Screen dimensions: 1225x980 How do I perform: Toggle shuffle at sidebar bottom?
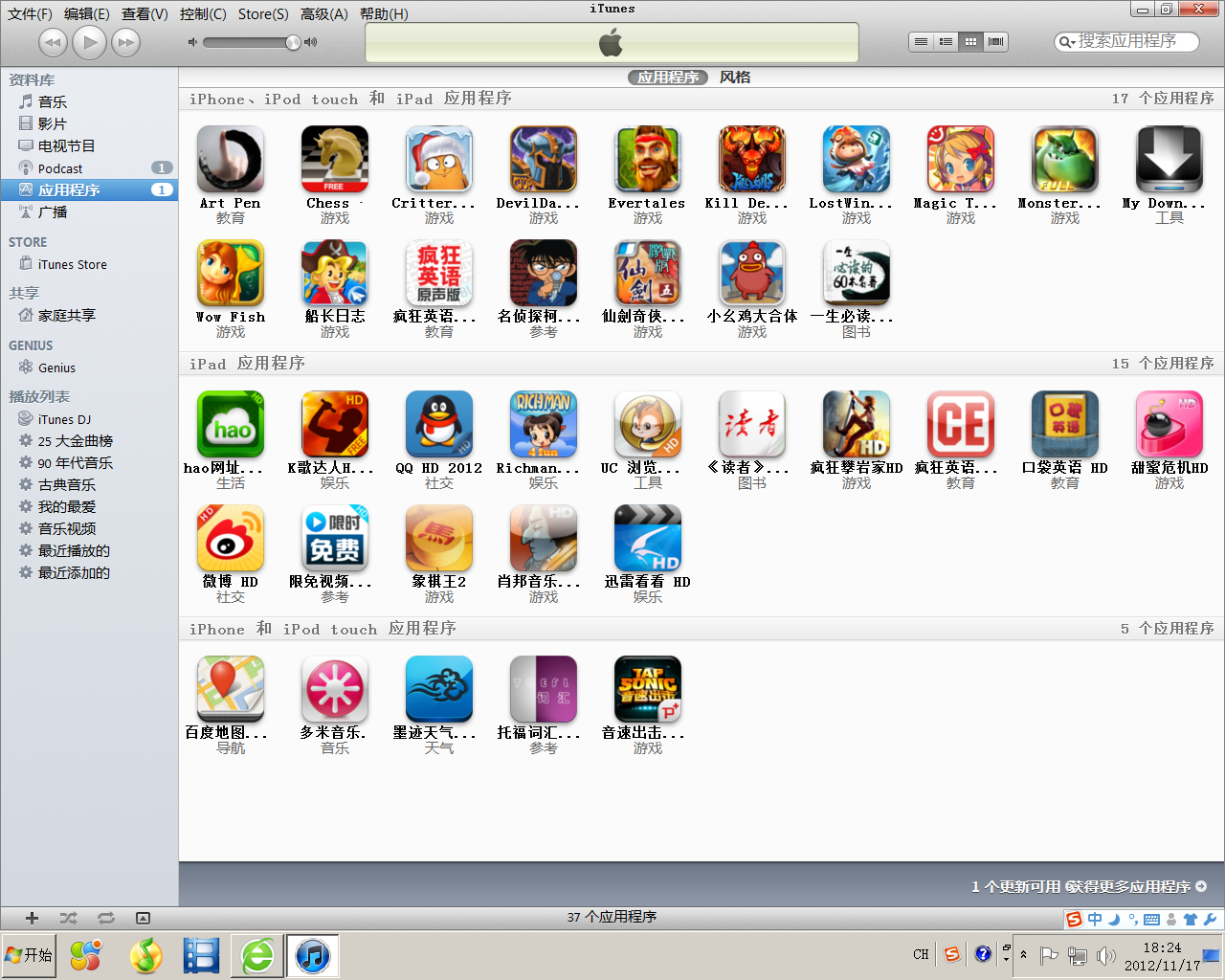coord(68,918)
